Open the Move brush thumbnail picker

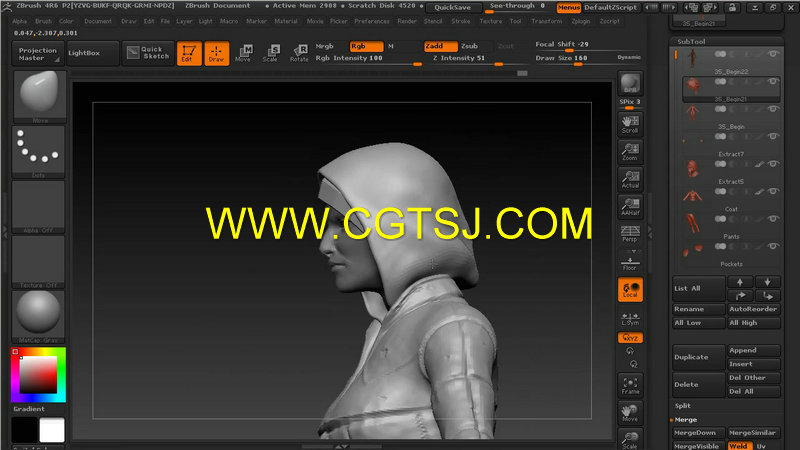(39, 96)
